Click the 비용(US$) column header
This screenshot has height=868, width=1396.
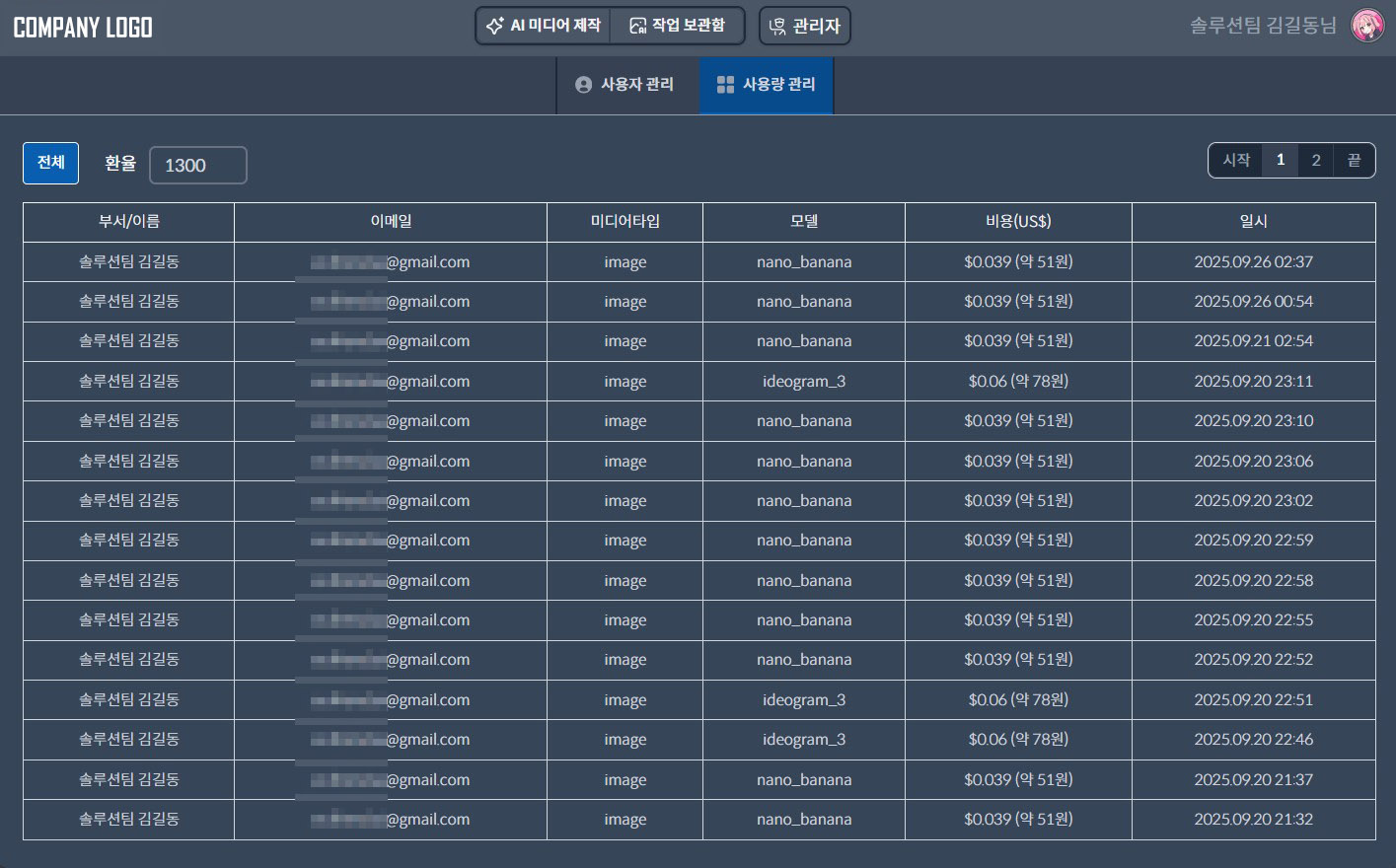click(1017, 222)
